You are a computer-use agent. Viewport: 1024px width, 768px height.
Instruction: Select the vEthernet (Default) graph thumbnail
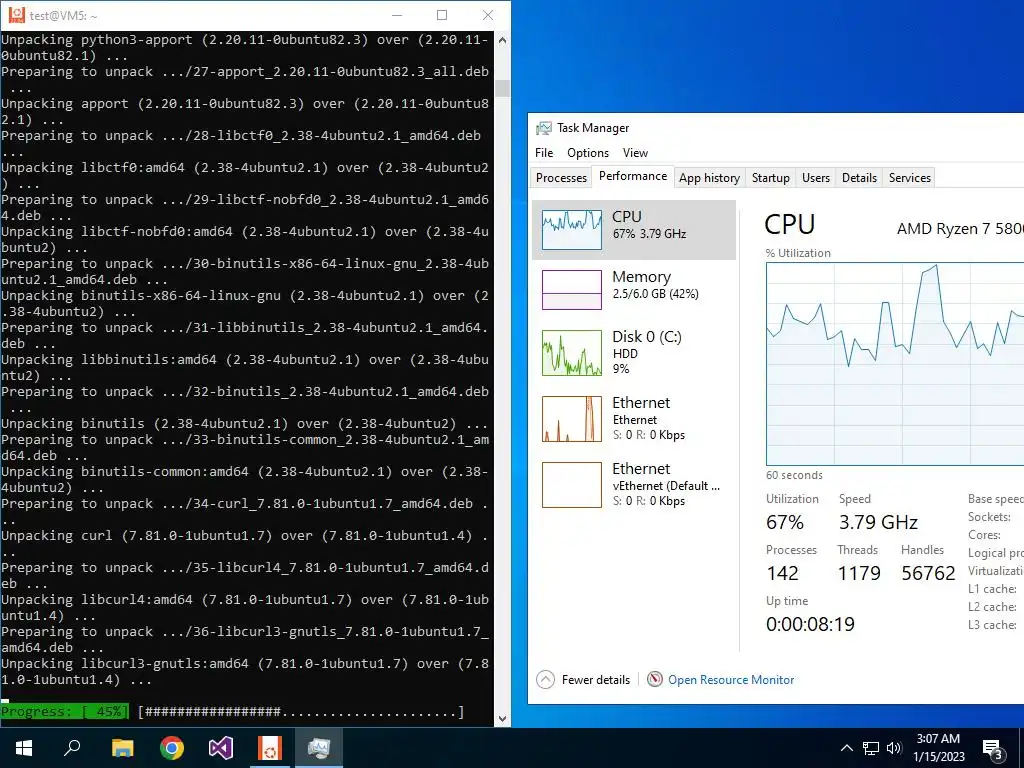pos(571,485)
